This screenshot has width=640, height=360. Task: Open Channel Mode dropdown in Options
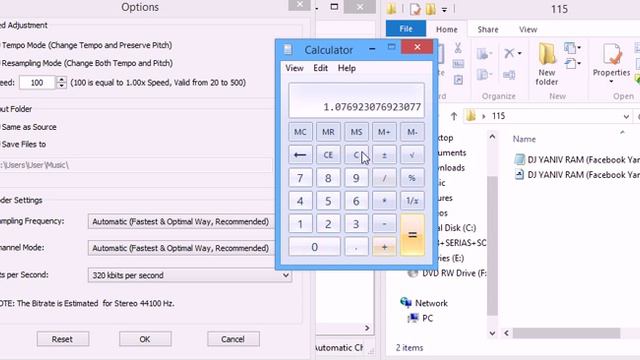point(182,248)
